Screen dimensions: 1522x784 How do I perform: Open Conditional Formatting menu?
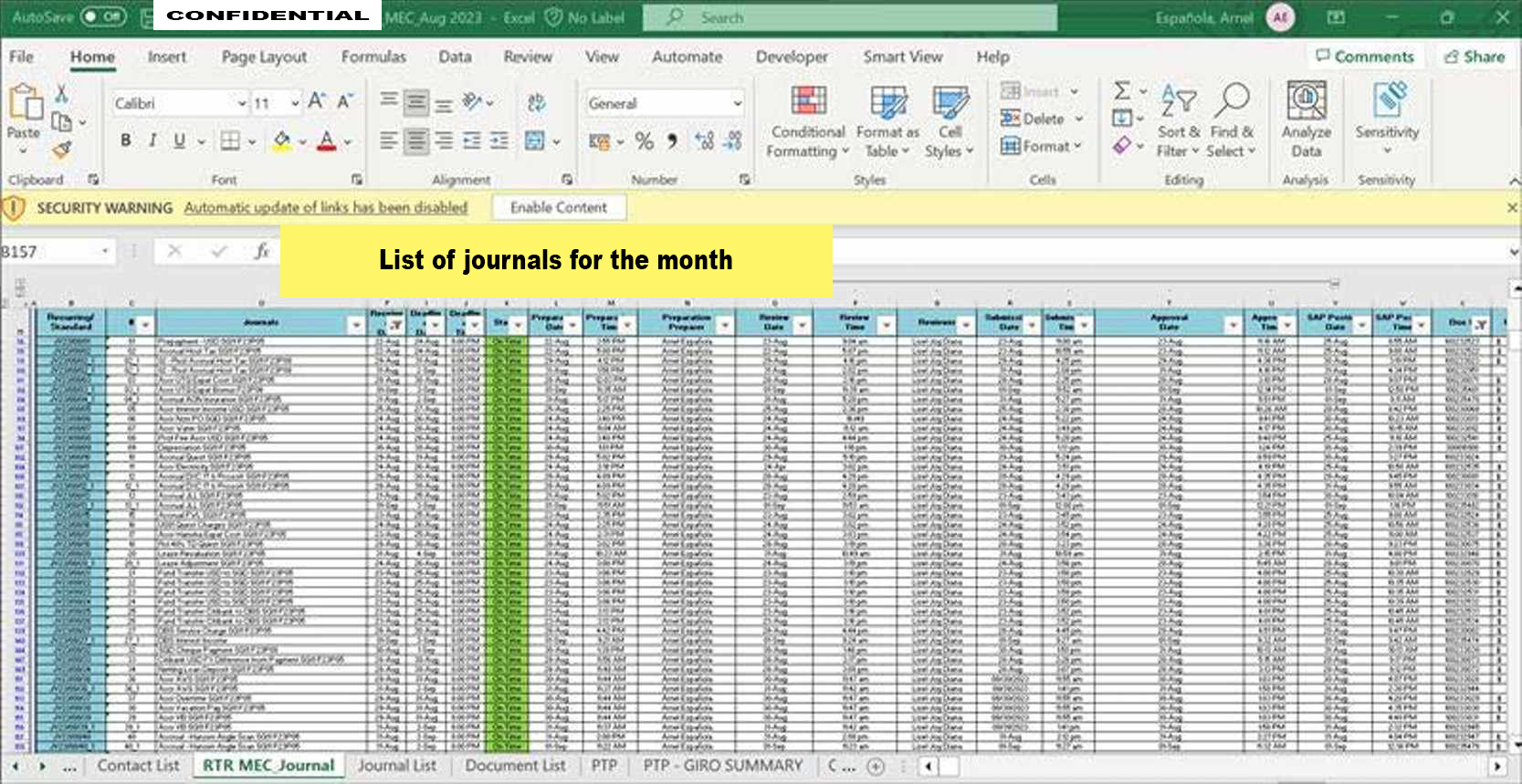coord(808,122)
